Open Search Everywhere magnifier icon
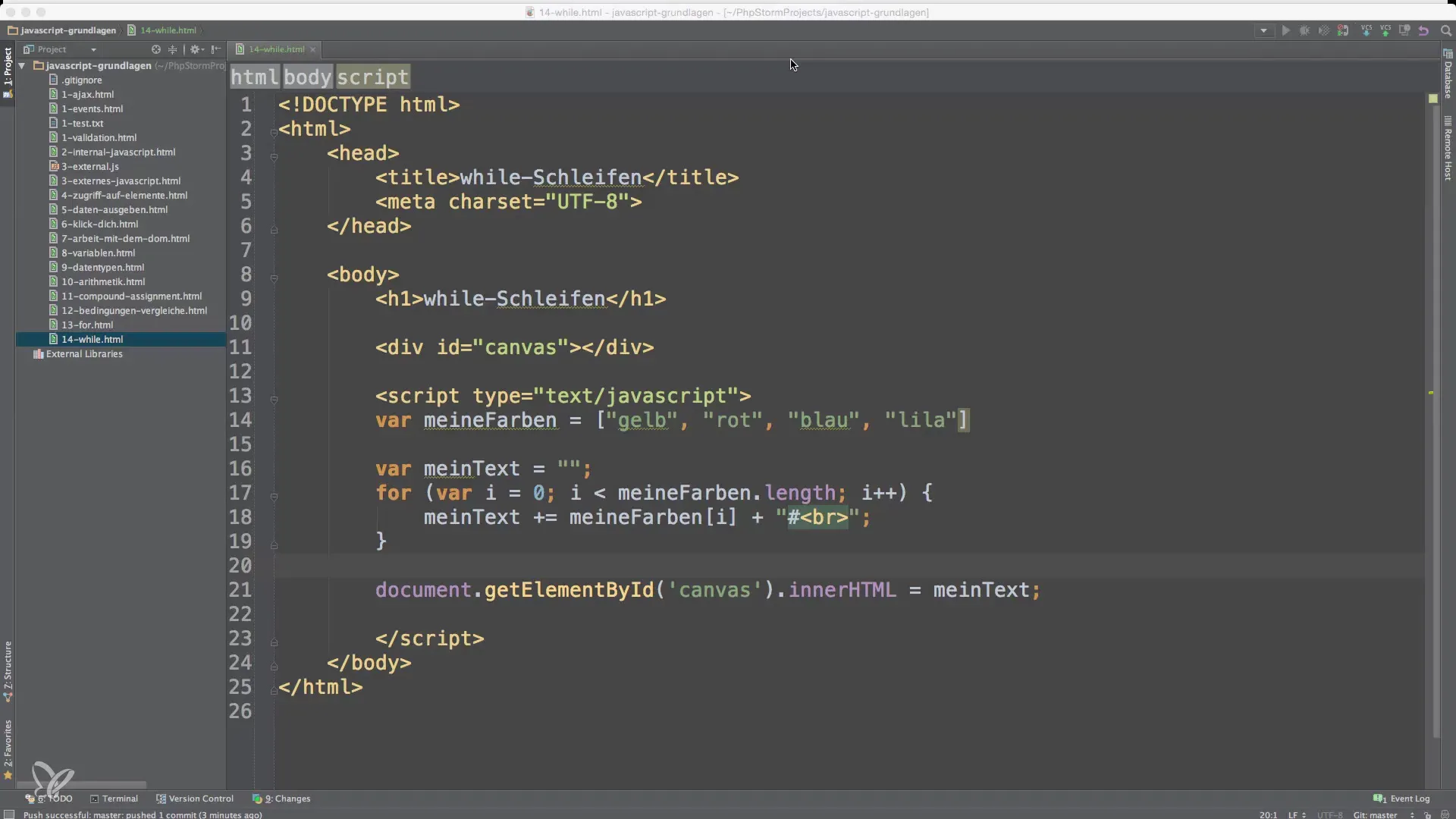 1445,31
